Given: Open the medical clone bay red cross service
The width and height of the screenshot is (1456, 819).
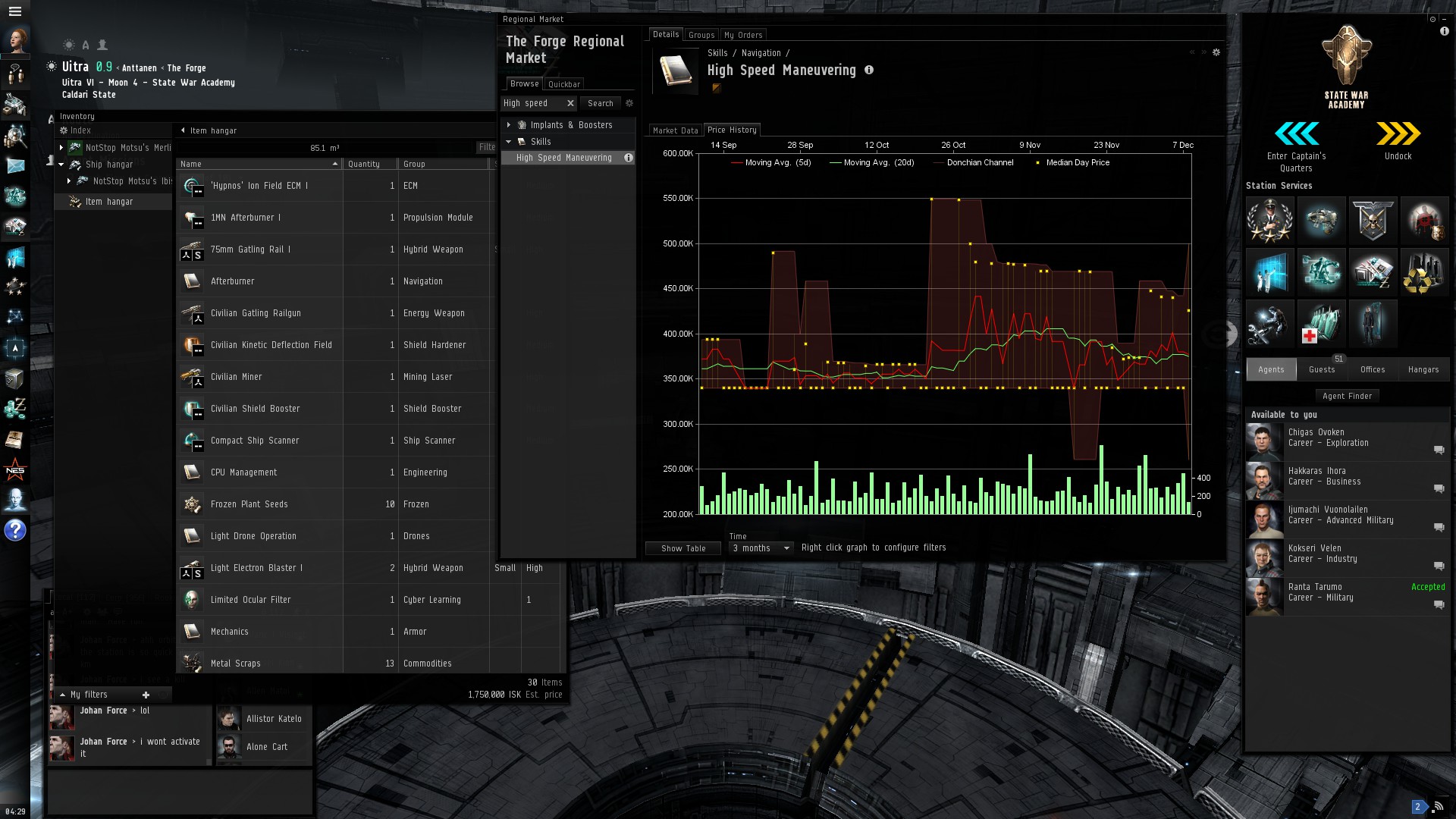Looking at the screenshot, I should pos(1321,323).
